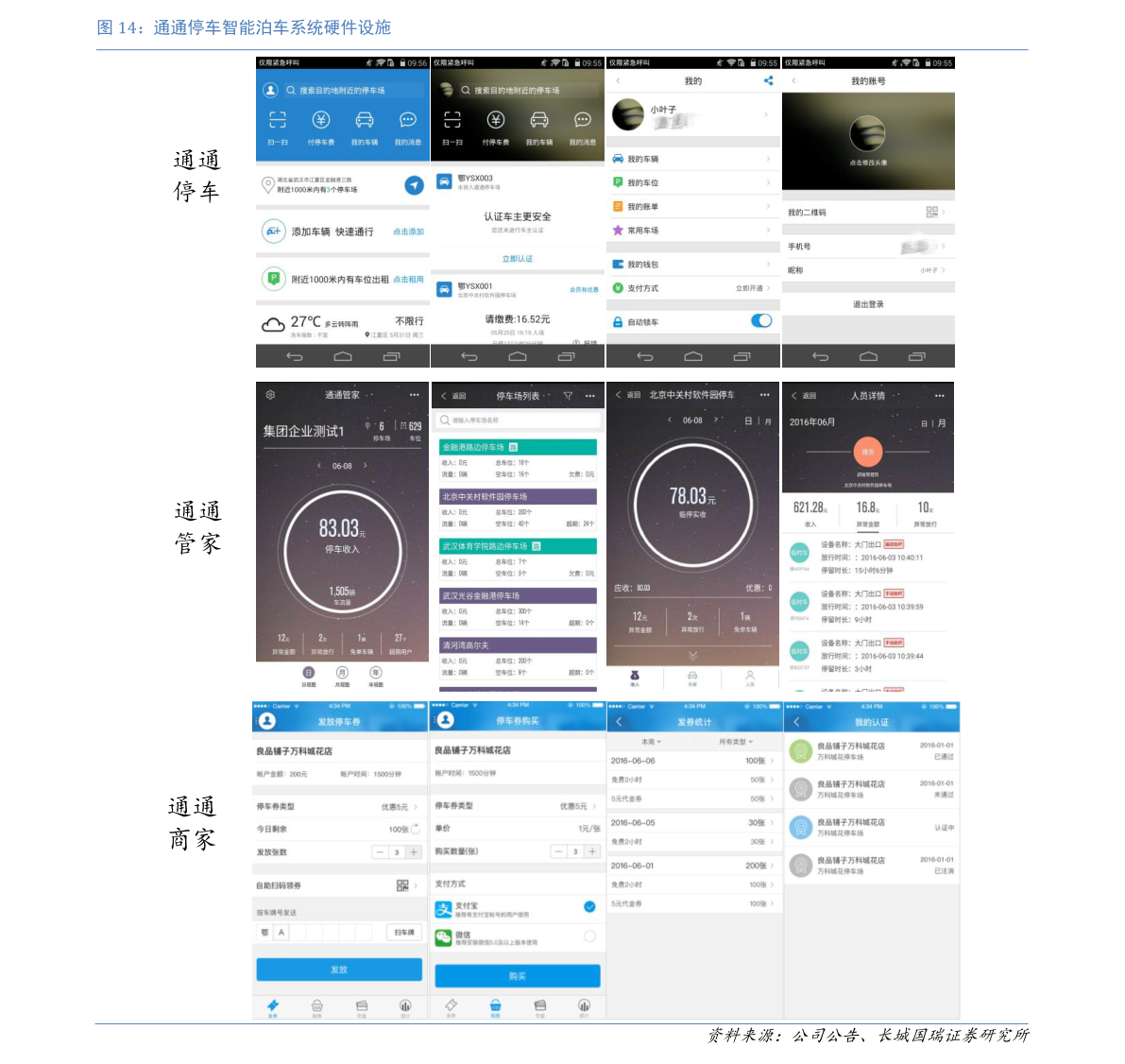Open 常用车场 purple star row
This screenshot has width=1125, height=1064.
click(x=693, y=231)
